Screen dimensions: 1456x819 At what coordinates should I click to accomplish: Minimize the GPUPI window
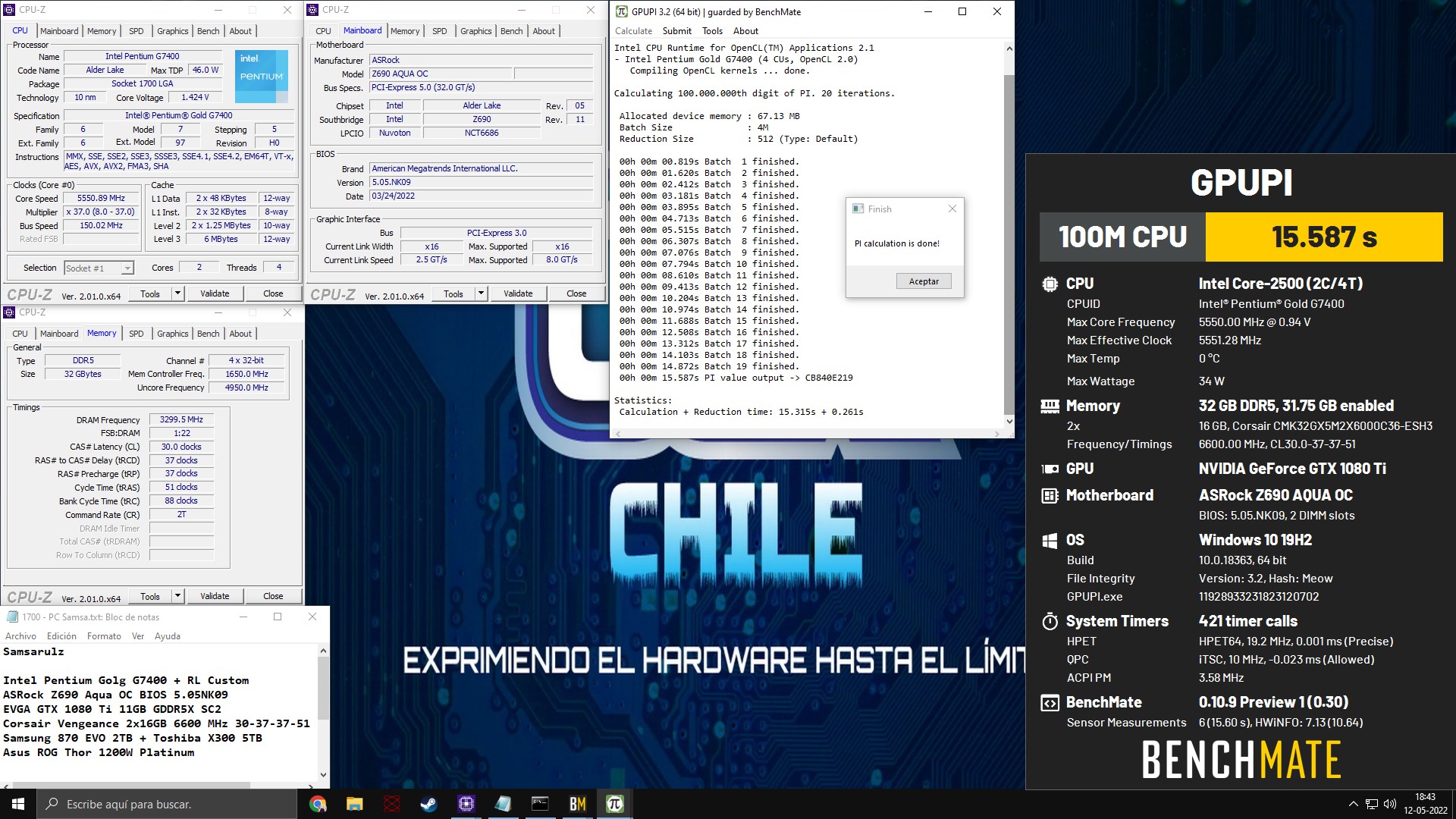928,11
